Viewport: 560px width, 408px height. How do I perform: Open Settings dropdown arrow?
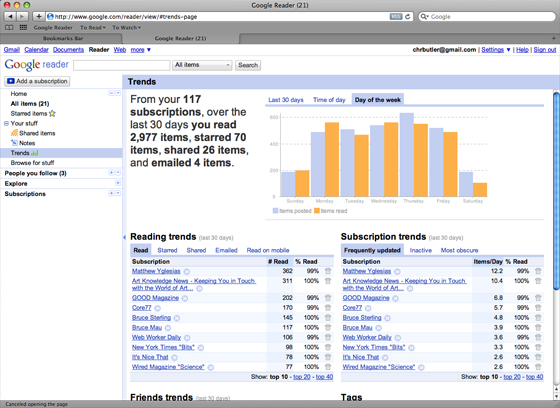click(509, 50)
